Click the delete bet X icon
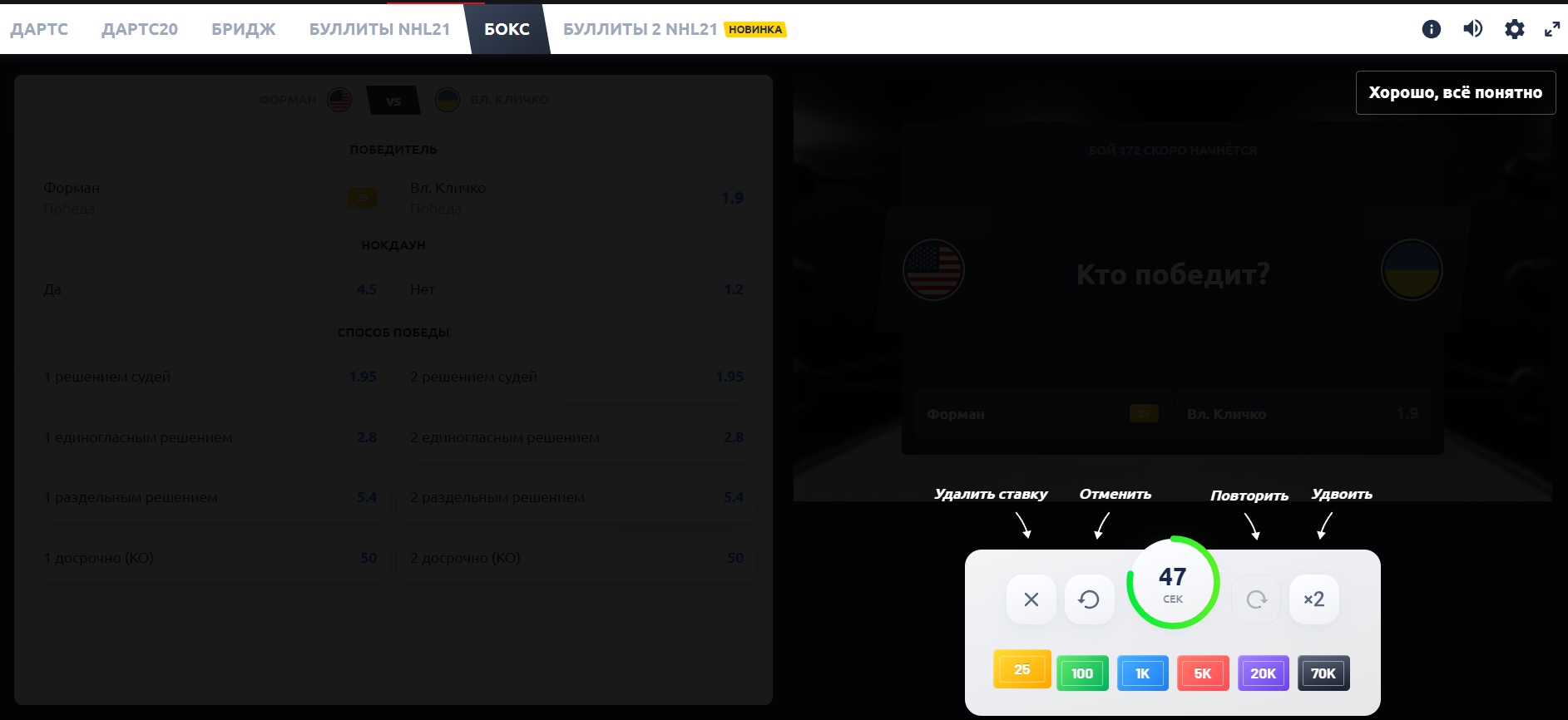Viewport: 1568px width, 720px height. tap(1031, 599)
